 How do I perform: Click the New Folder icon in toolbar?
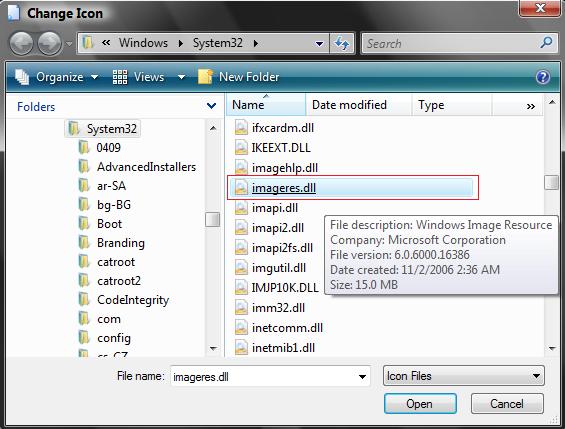[x=205, y=77]
